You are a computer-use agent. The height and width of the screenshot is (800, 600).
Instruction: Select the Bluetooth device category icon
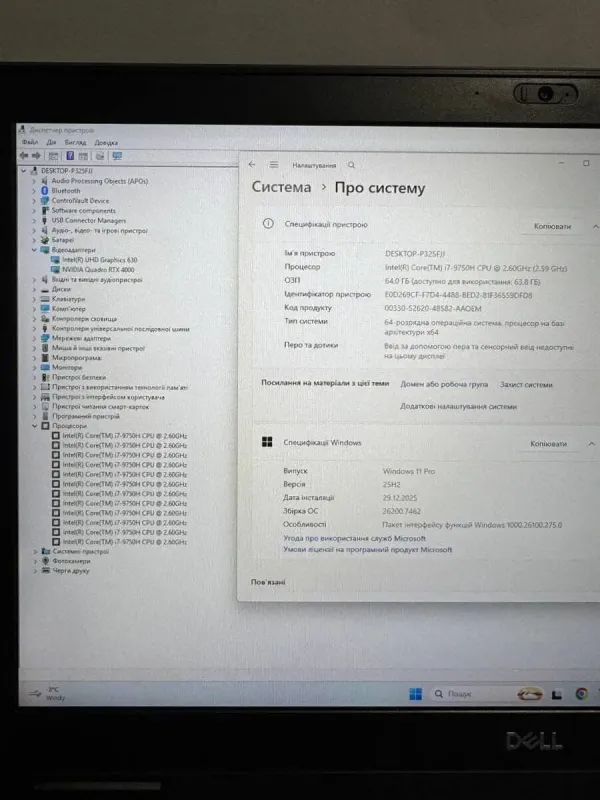point(44,190)
